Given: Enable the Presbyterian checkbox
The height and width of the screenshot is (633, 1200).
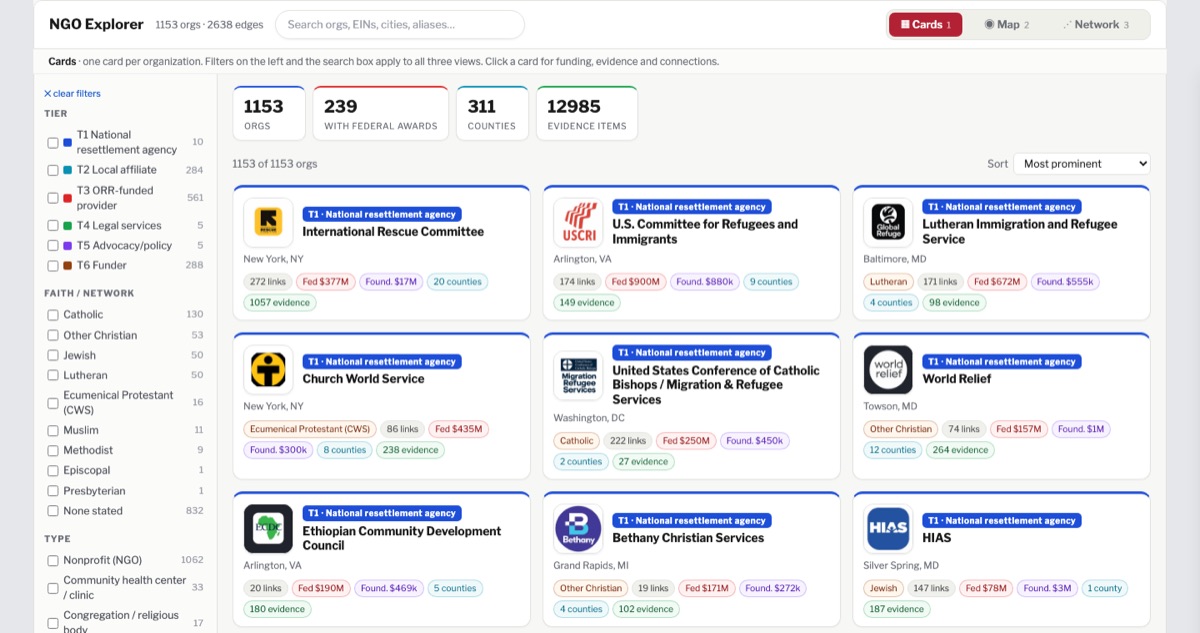Looking at the screenshot, I should point(53,491).
